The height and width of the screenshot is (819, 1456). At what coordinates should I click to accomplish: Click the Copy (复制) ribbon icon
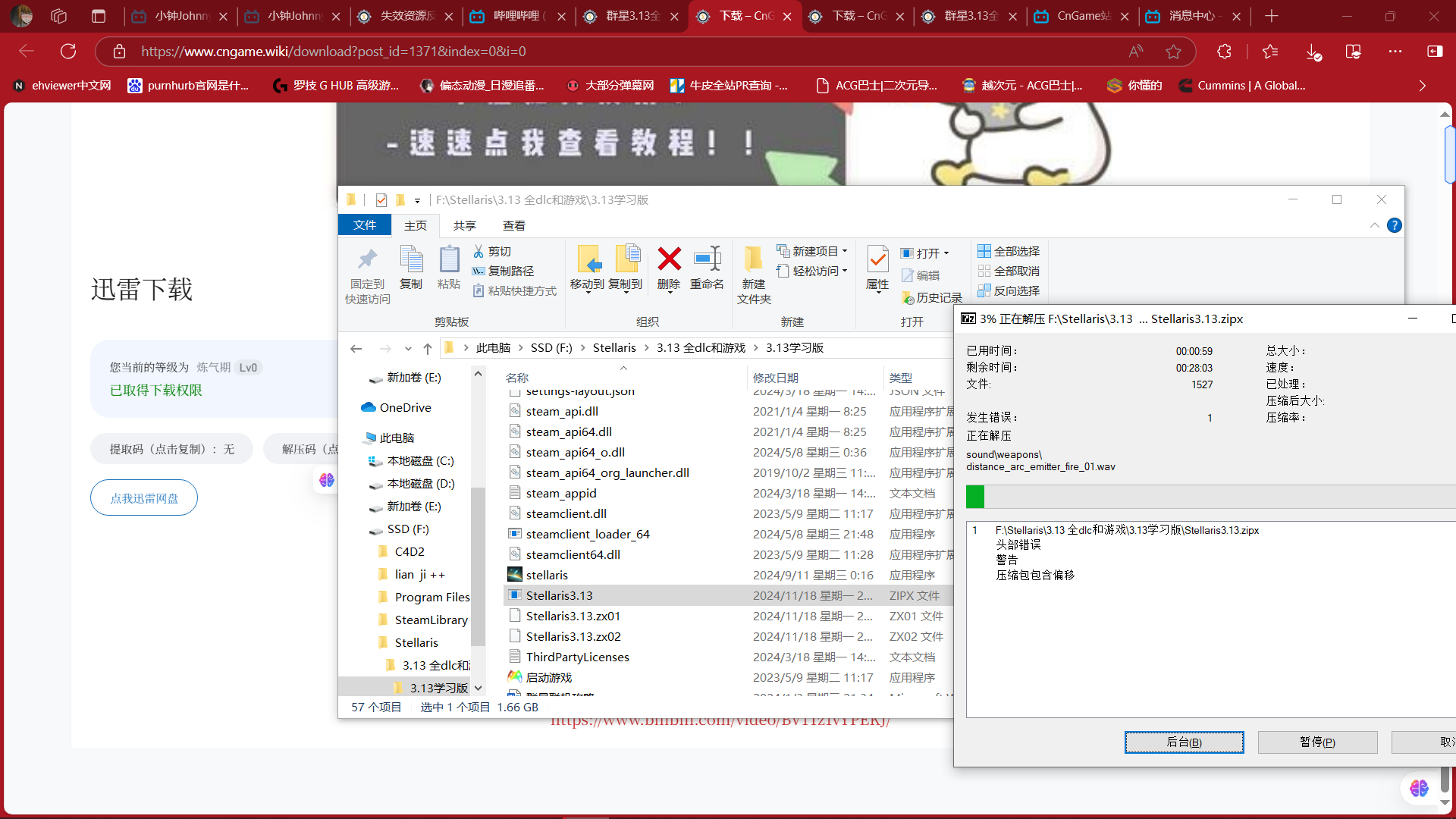(411, 260)
